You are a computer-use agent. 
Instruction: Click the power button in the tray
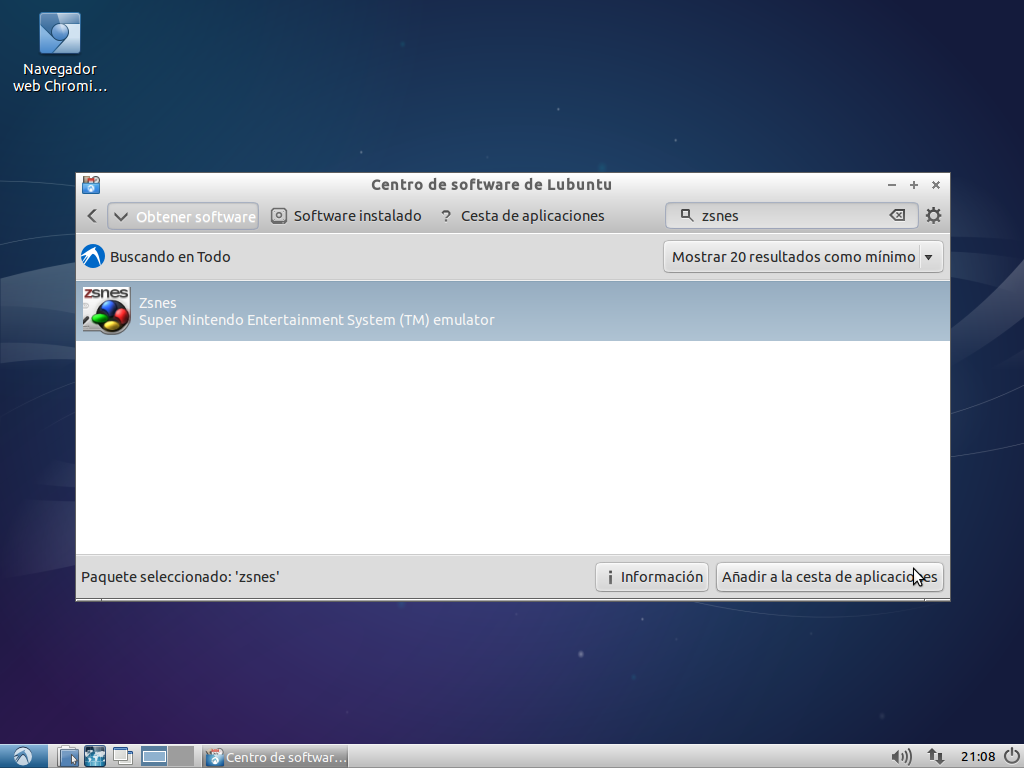[x=1010, y=757]
